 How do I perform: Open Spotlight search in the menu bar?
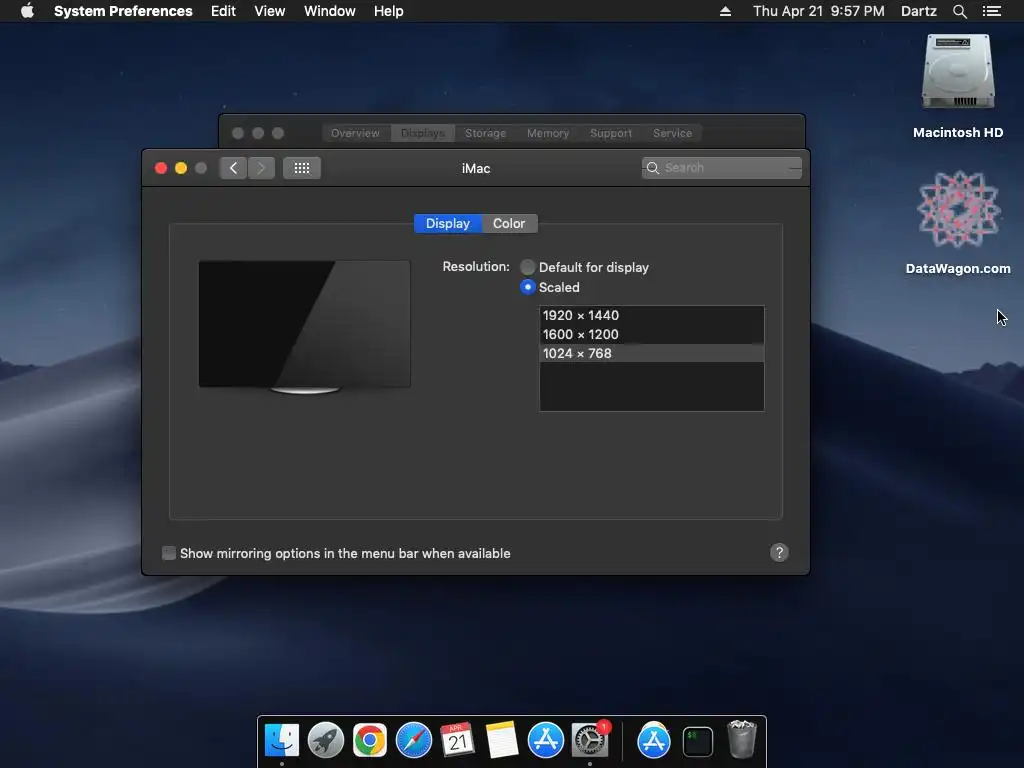[x=959, y=11]
